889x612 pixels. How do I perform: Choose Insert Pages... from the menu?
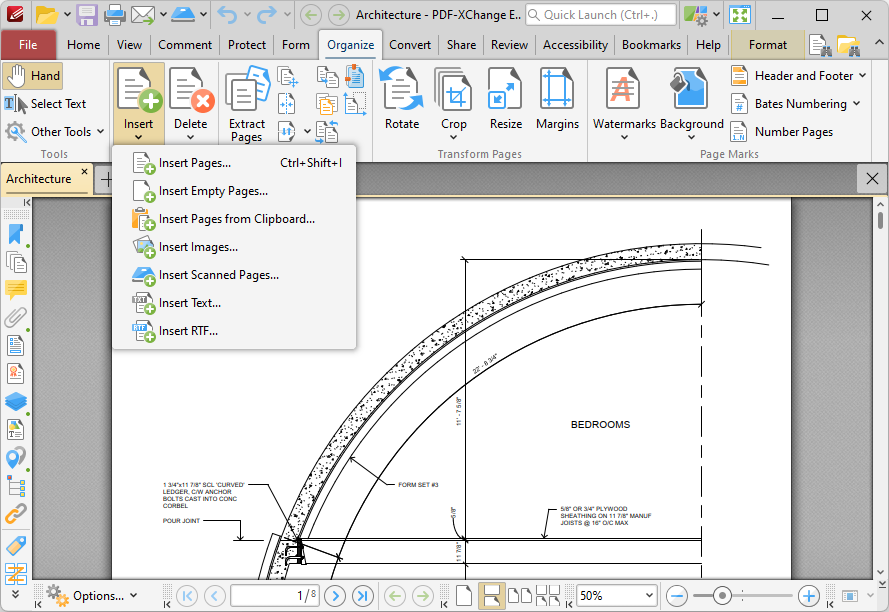234,163
